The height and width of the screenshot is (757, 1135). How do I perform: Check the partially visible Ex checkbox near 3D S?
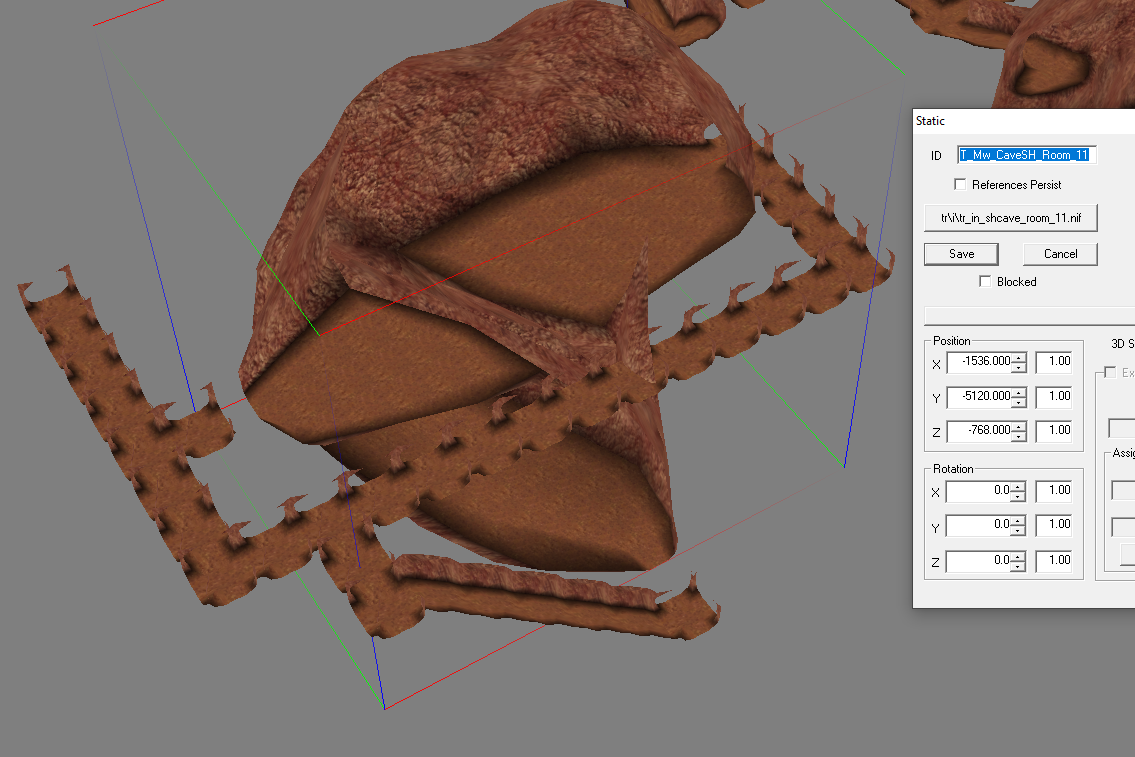click(x=1110, y=371)
